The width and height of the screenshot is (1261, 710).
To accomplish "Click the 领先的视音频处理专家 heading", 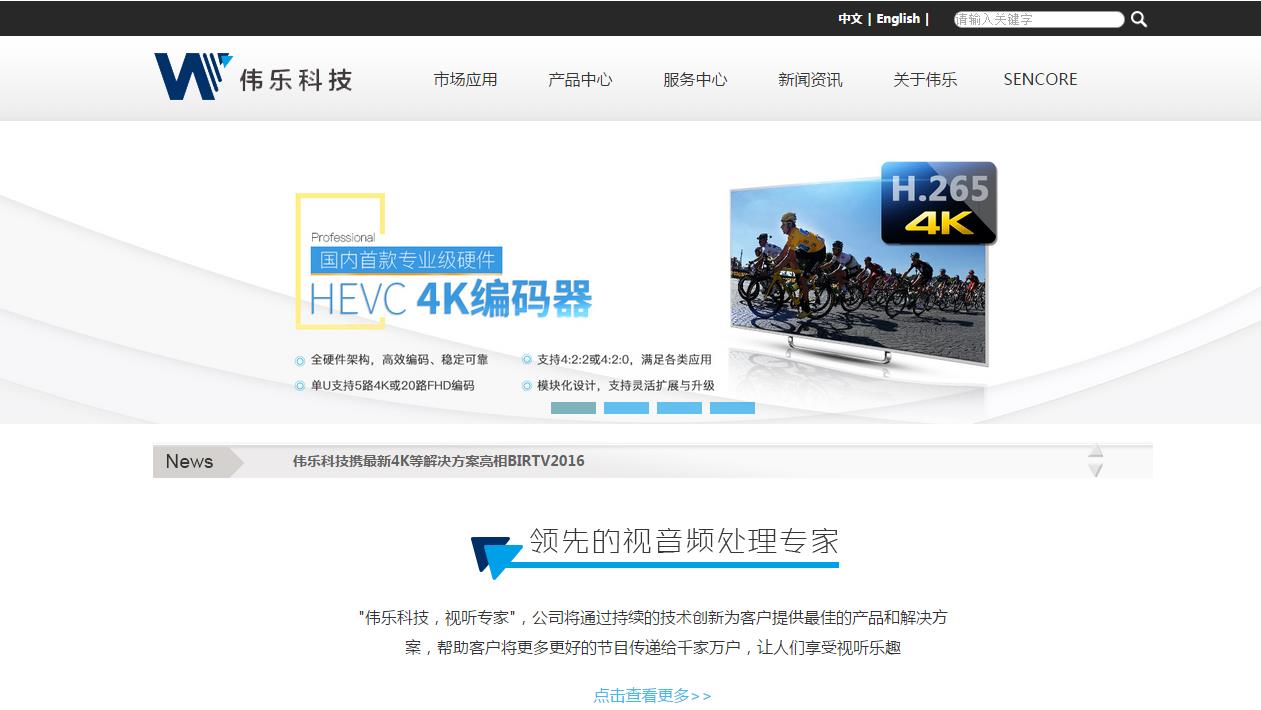I will [x=684, y=541].
